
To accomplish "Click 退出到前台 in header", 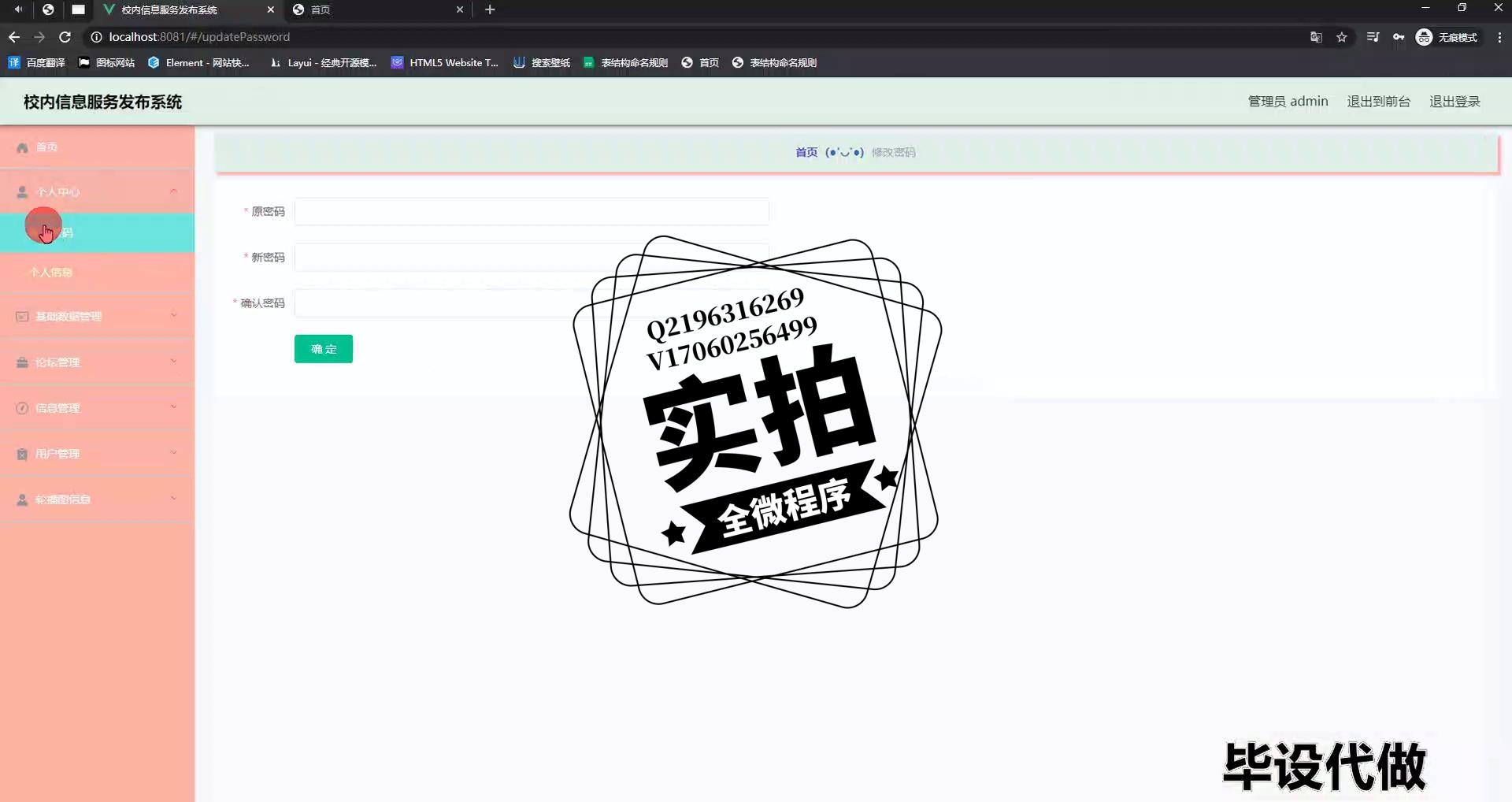I will (x=1378, y=102).
